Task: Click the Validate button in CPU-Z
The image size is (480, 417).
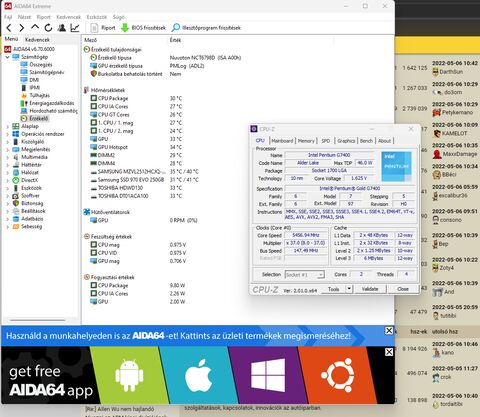Action: [x=370, y=289]
